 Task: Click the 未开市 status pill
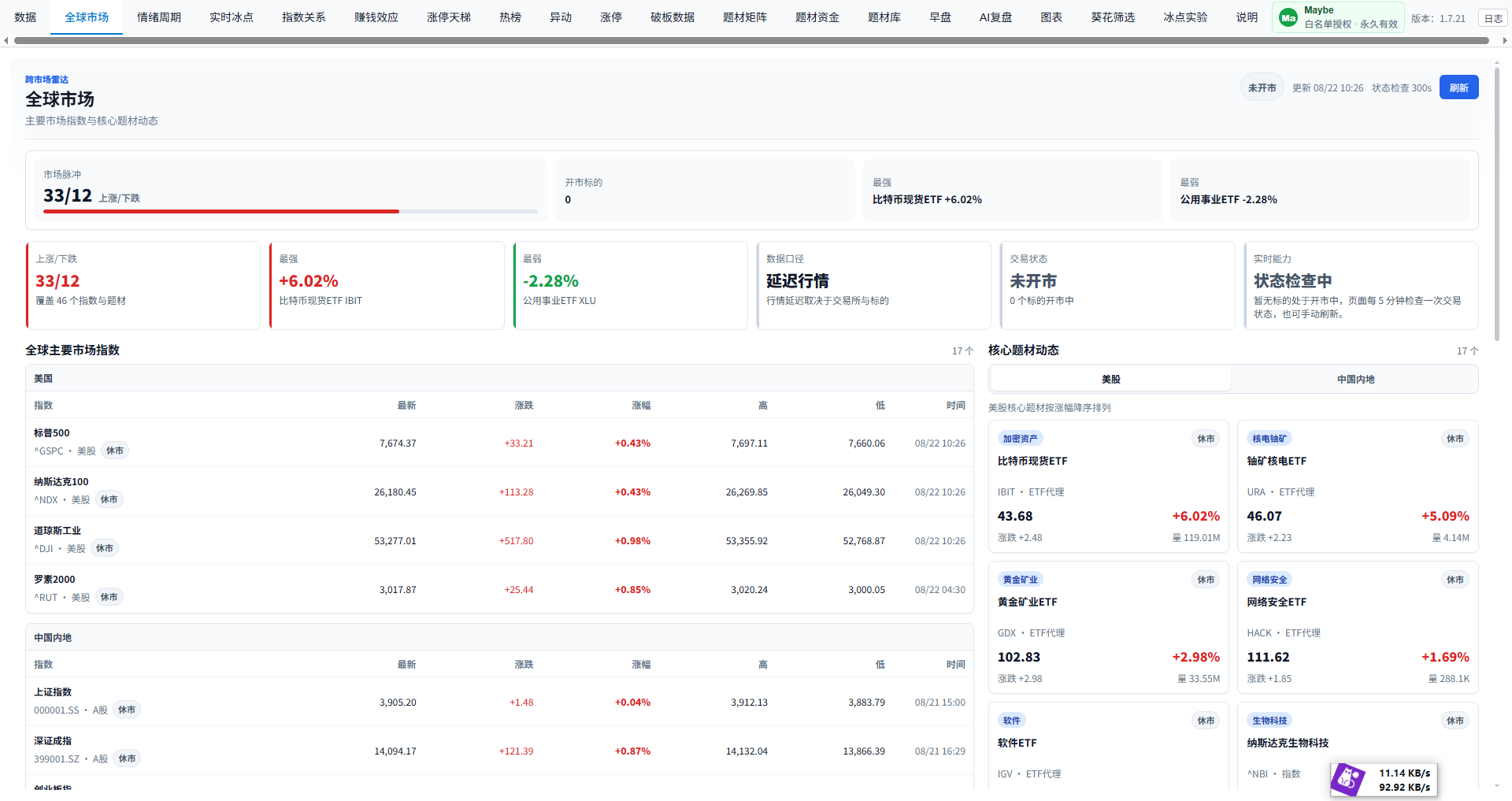point(1262,87)
